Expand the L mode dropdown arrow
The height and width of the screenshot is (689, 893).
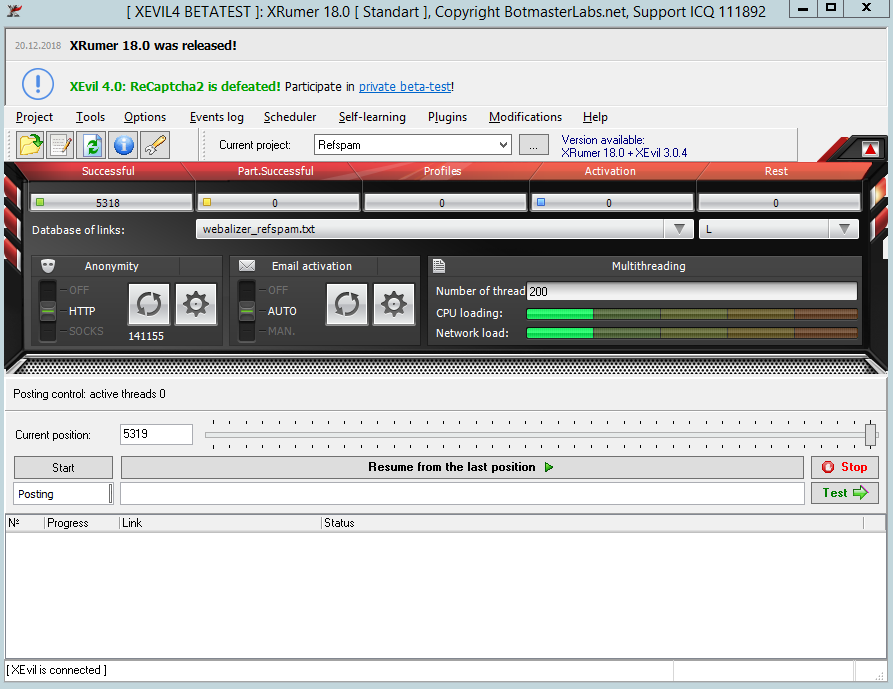coord(844,229)
